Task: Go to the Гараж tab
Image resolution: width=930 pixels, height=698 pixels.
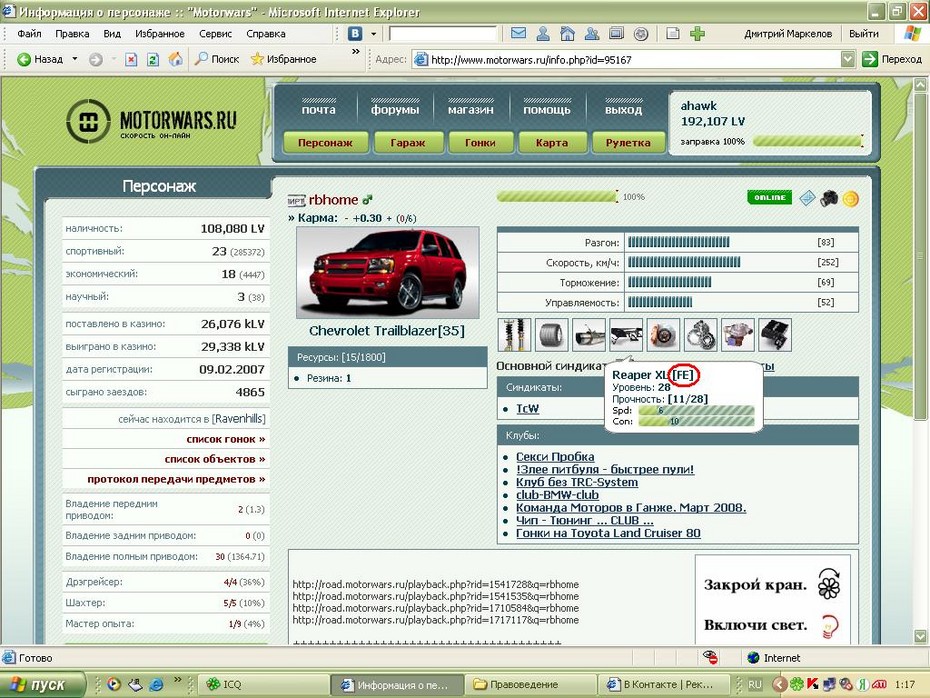Action: pyautogui.click(x=408, y=143)
